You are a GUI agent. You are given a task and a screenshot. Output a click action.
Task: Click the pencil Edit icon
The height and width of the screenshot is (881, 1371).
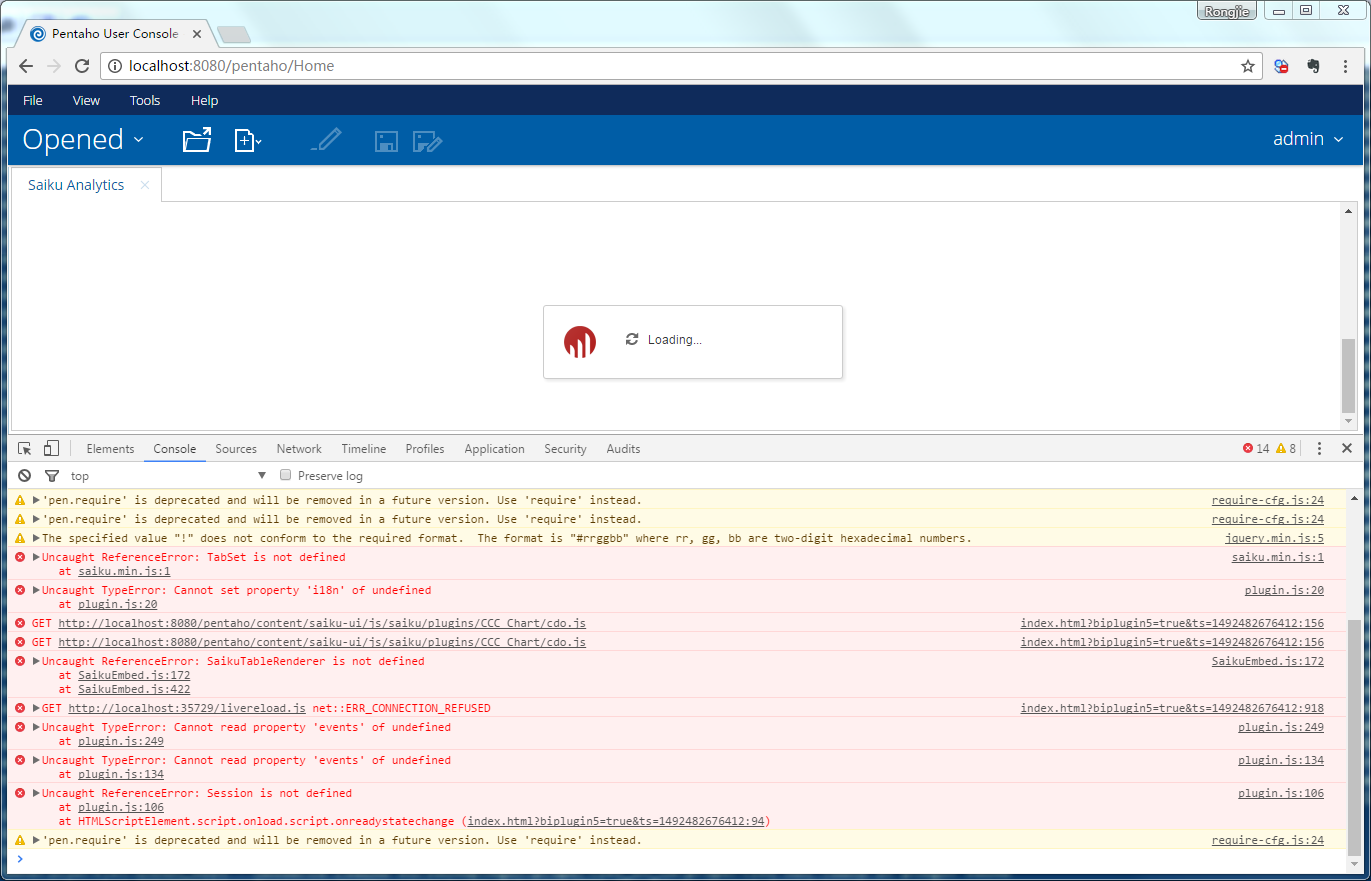(x=326, y=140)
